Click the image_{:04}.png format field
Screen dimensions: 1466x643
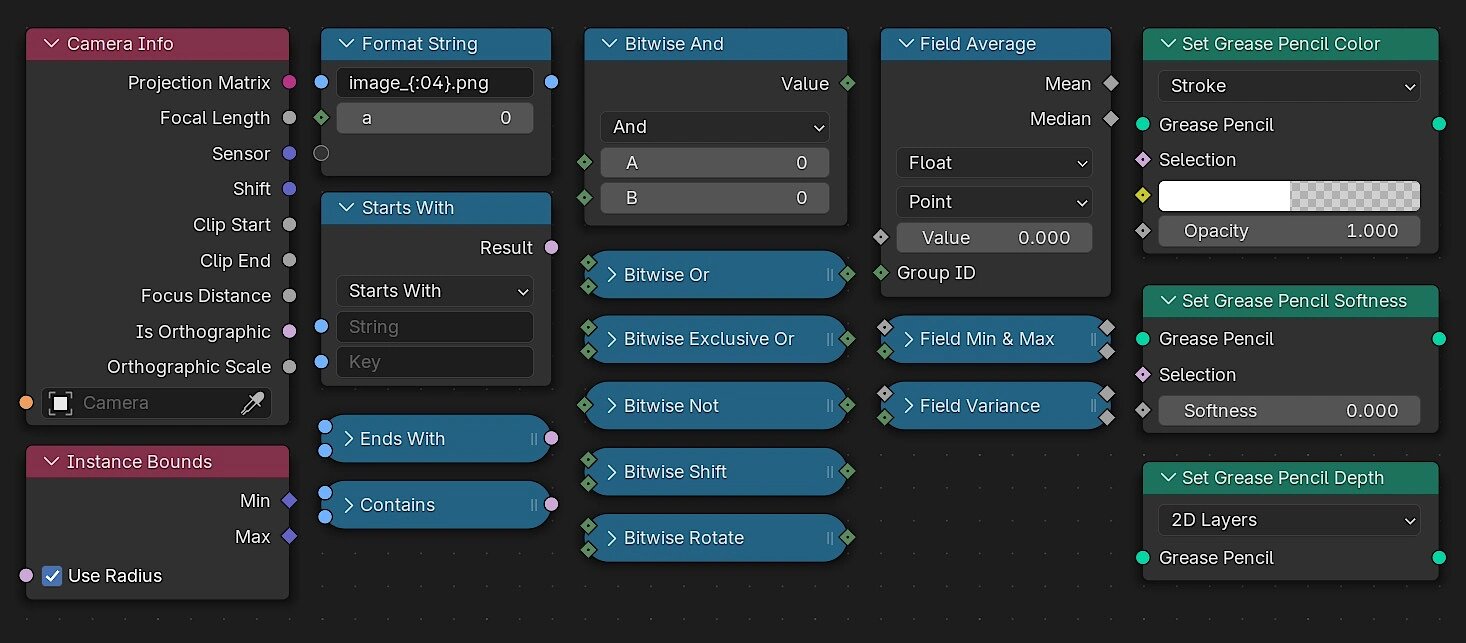[435, 83]
